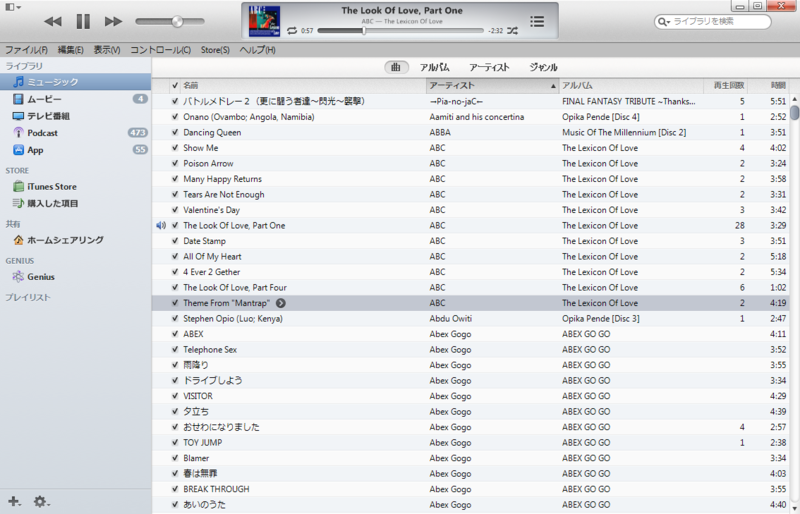Uncheck the Dancing Queen checkbox
The width and height of the screenshot is (800, 514).
(175, 132)
